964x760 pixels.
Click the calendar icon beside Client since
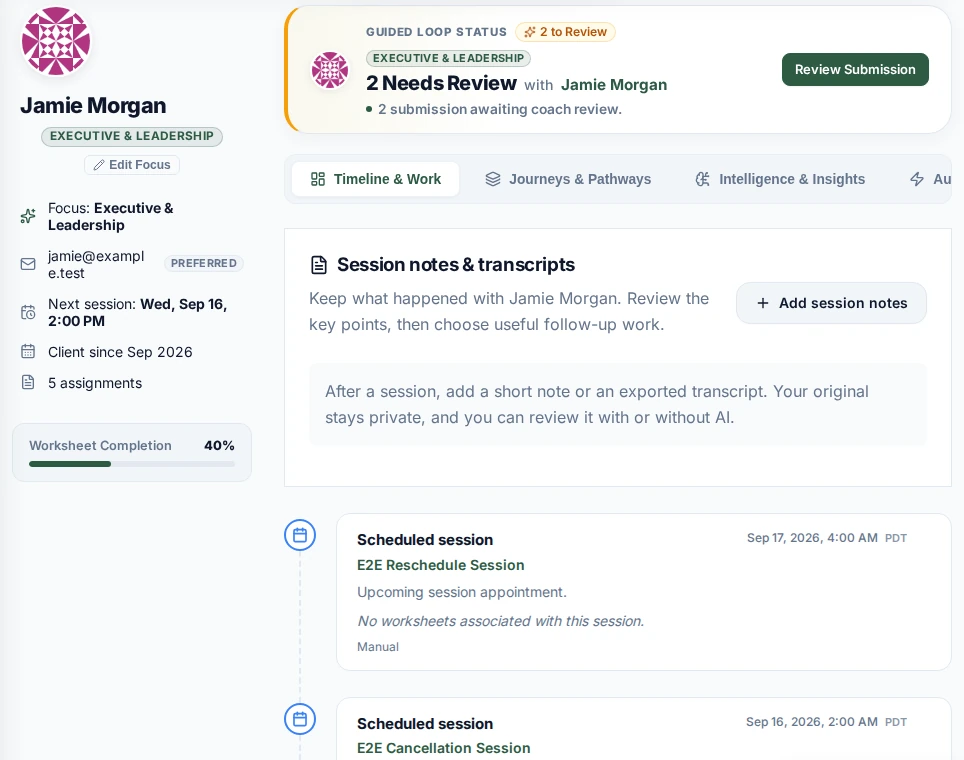click(x=28, y=352)
